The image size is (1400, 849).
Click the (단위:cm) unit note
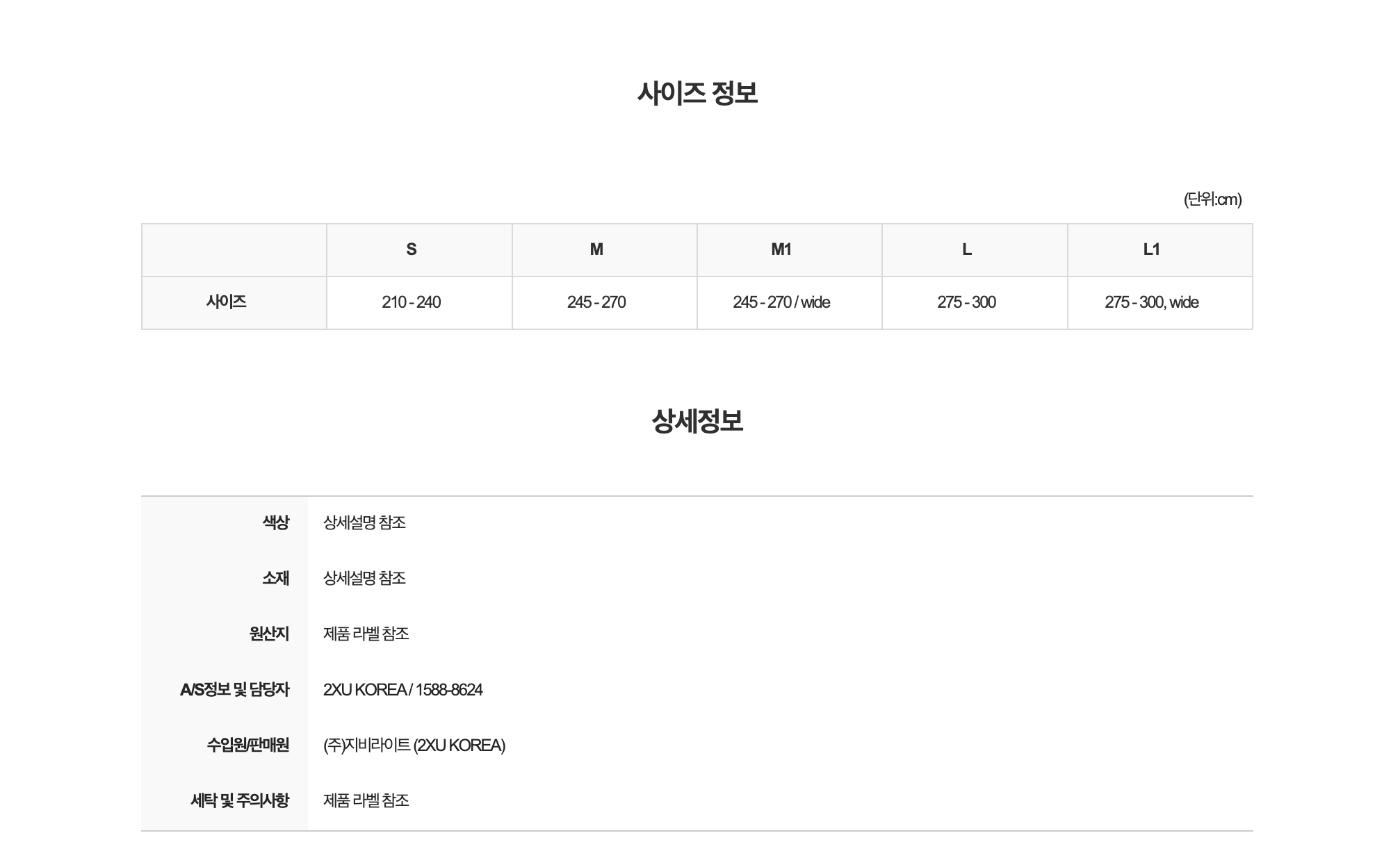click(1212, 199)
